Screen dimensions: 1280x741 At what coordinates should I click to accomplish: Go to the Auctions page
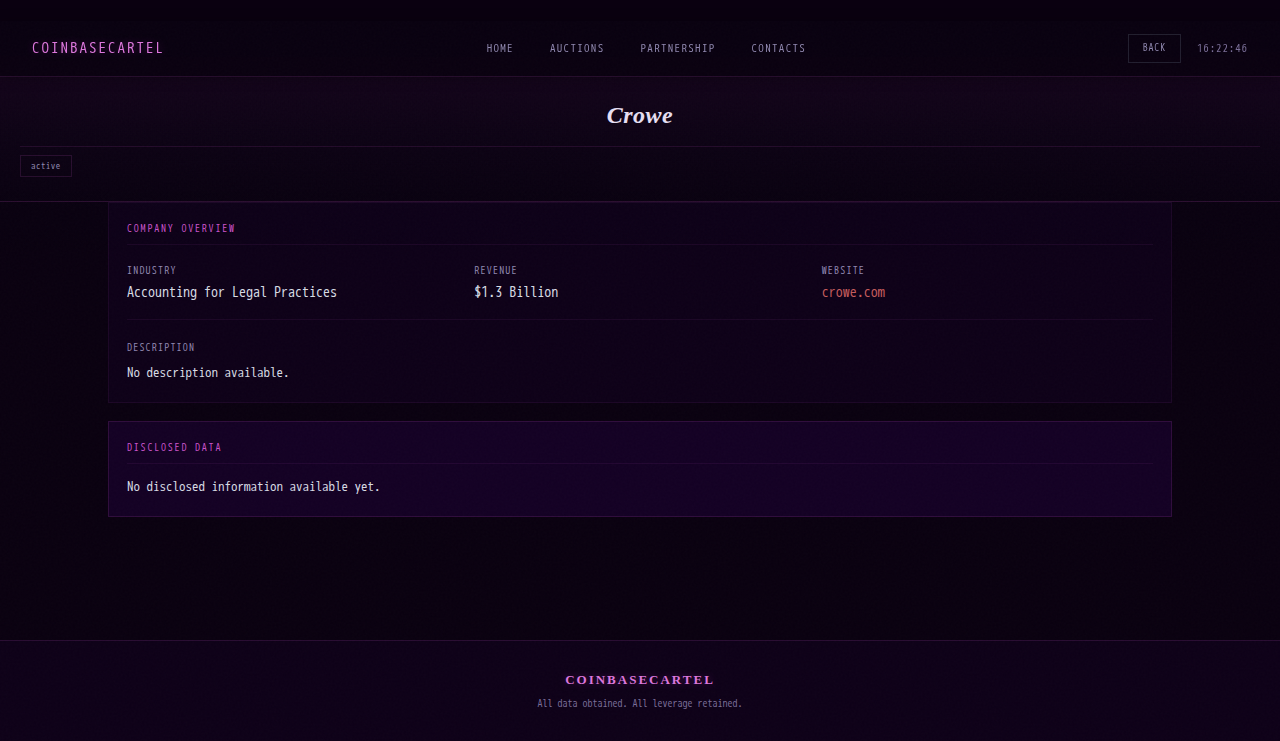(577, 48)
